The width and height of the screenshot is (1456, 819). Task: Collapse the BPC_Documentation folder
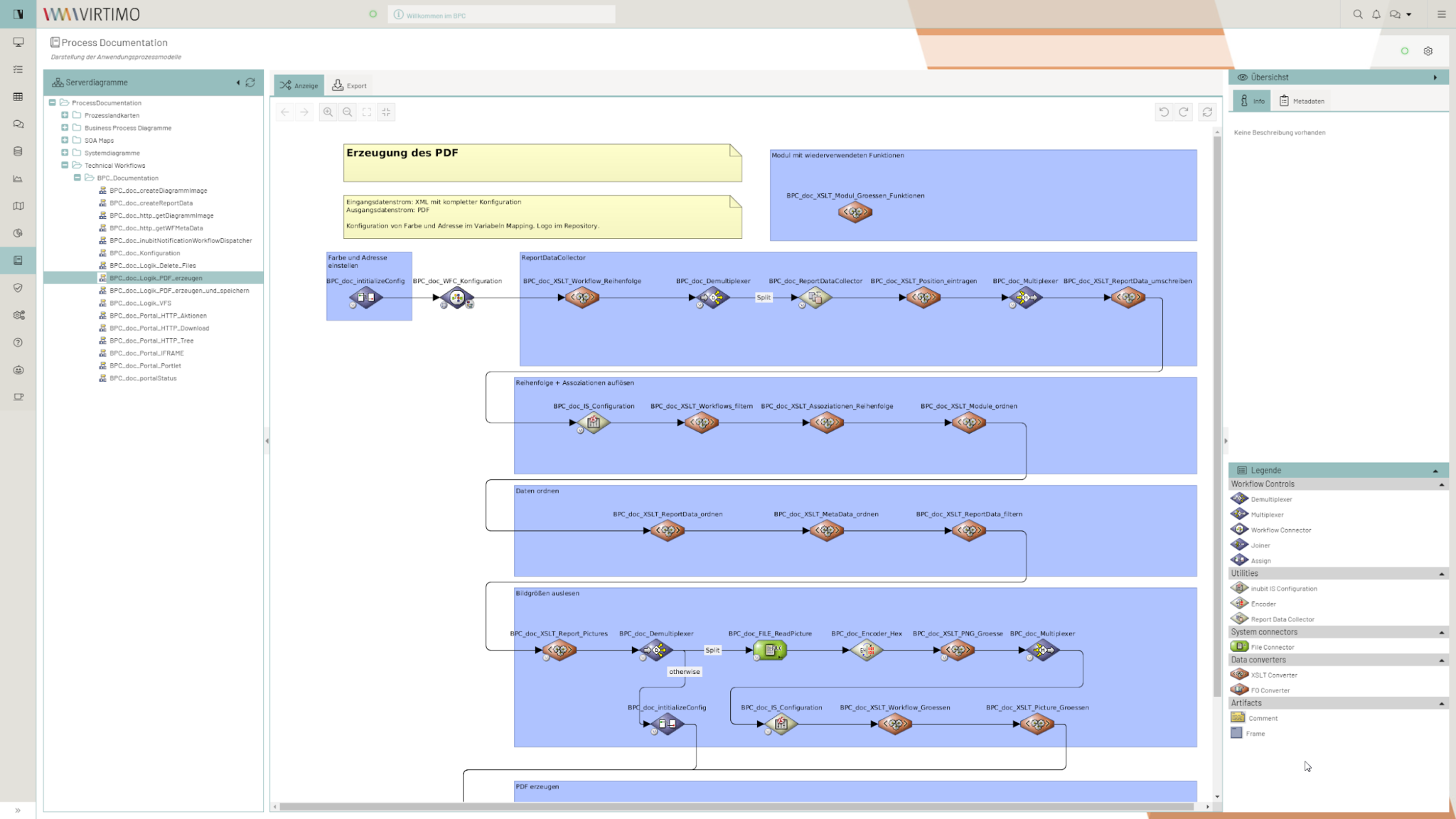[x=77, y=178]
